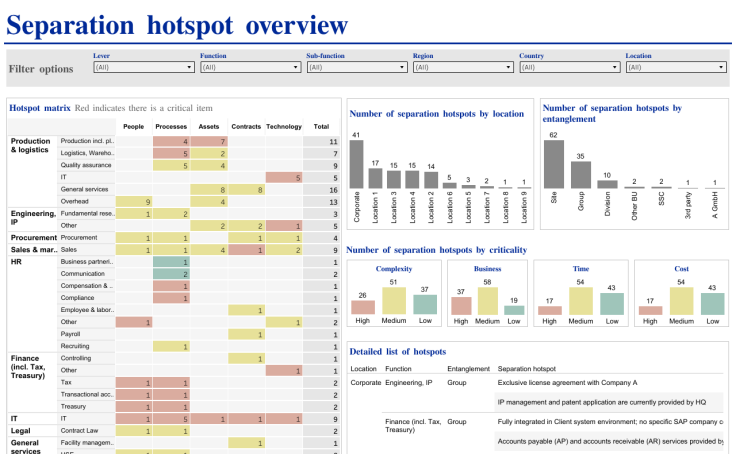This screenshot has height=454, width=736.
Task: Select the Production incl. Assets cell
Action: [209, 142]
